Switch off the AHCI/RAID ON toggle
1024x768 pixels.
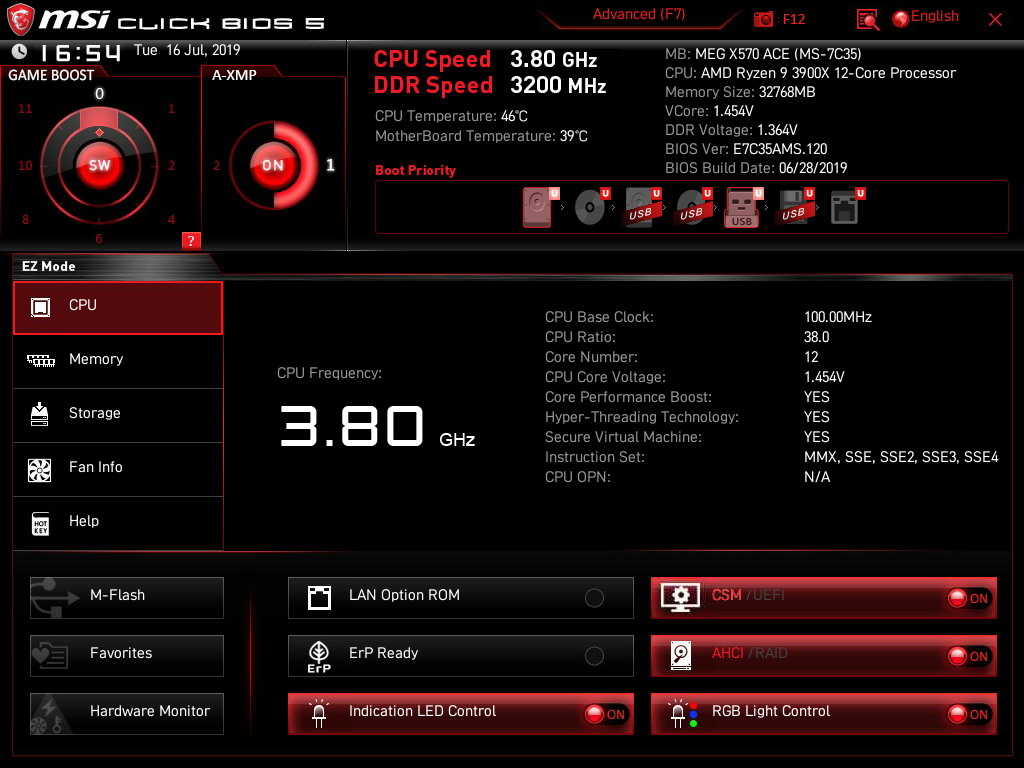pos(968,656)
